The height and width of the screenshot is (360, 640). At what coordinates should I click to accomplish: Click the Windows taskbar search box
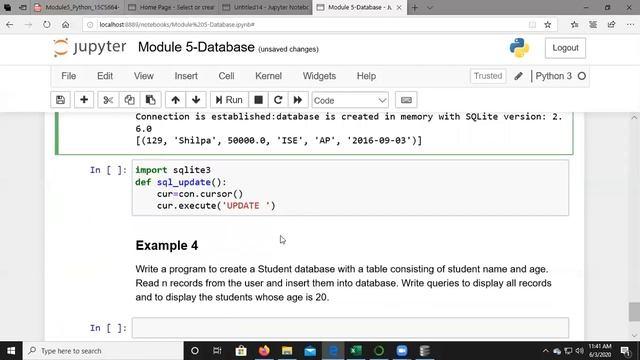click(103, 351)
